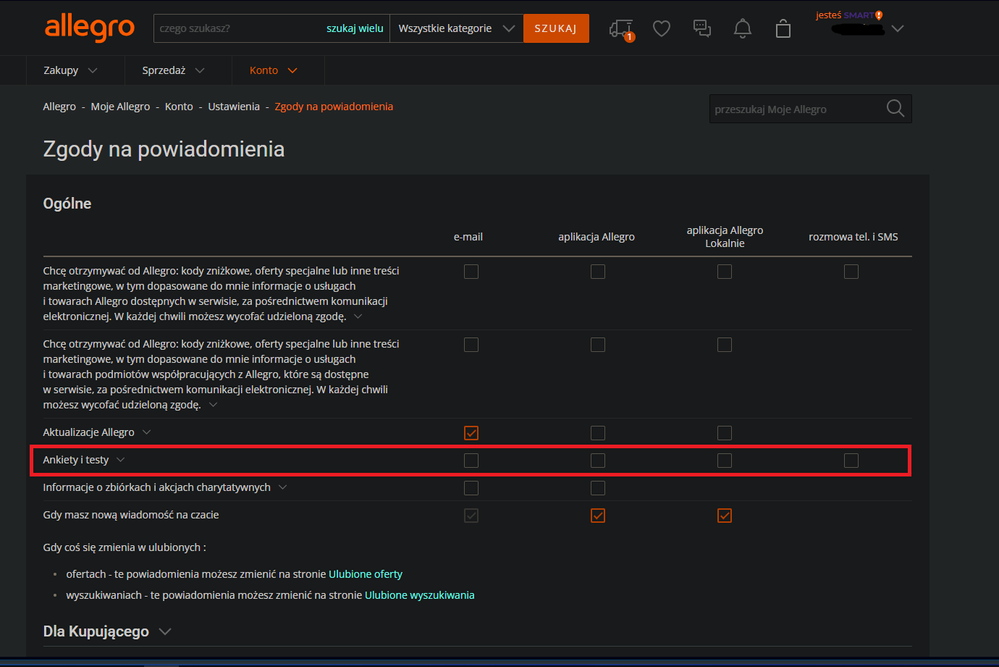The width and height of the screenshot is (999, 667).
Task: Open the delivery truck icon with notification
Action: tap(621, 29)
